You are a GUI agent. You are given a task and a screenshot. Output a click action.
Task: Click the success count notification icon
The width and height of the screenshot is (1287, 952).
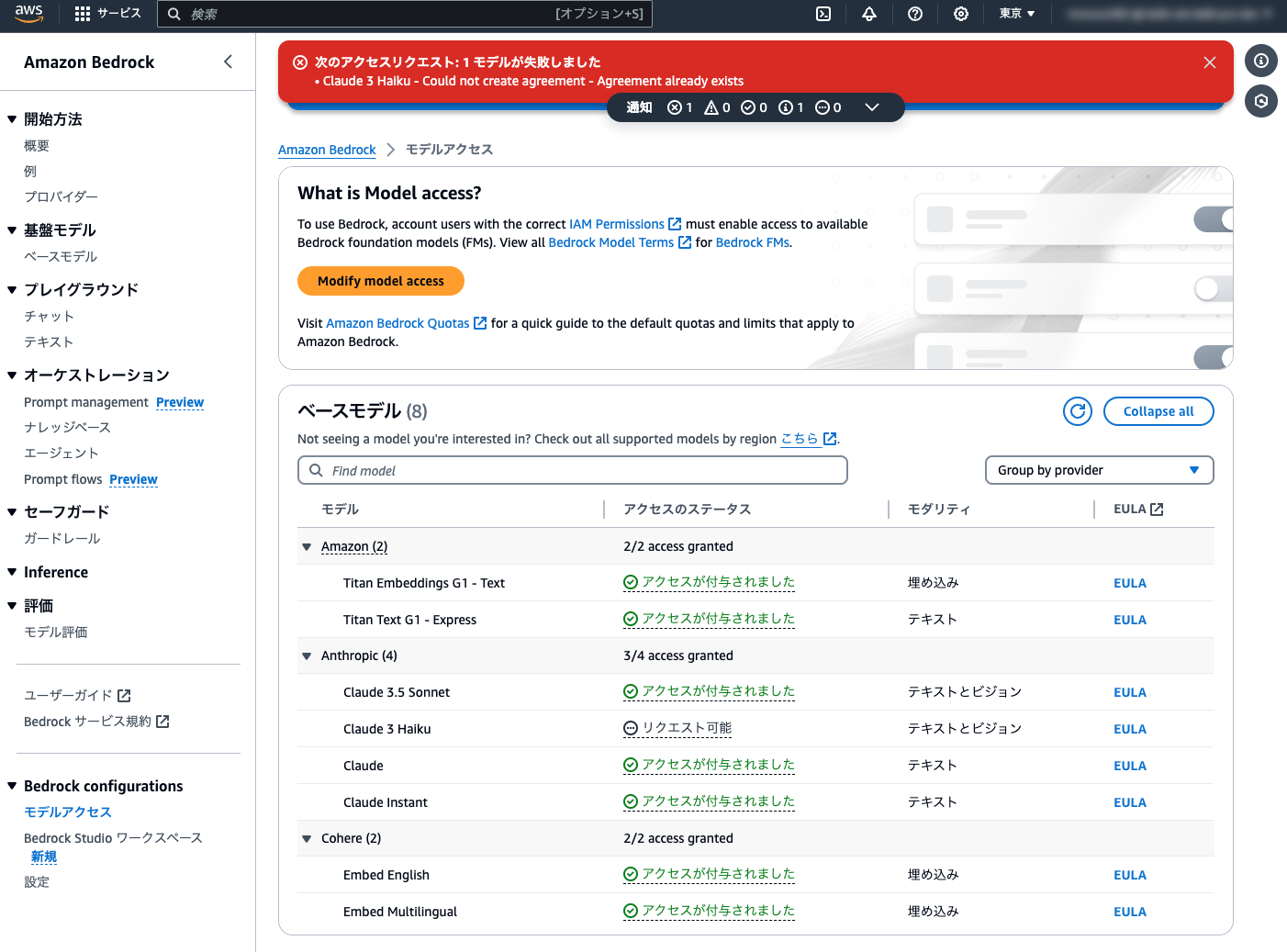pos(748,107)
